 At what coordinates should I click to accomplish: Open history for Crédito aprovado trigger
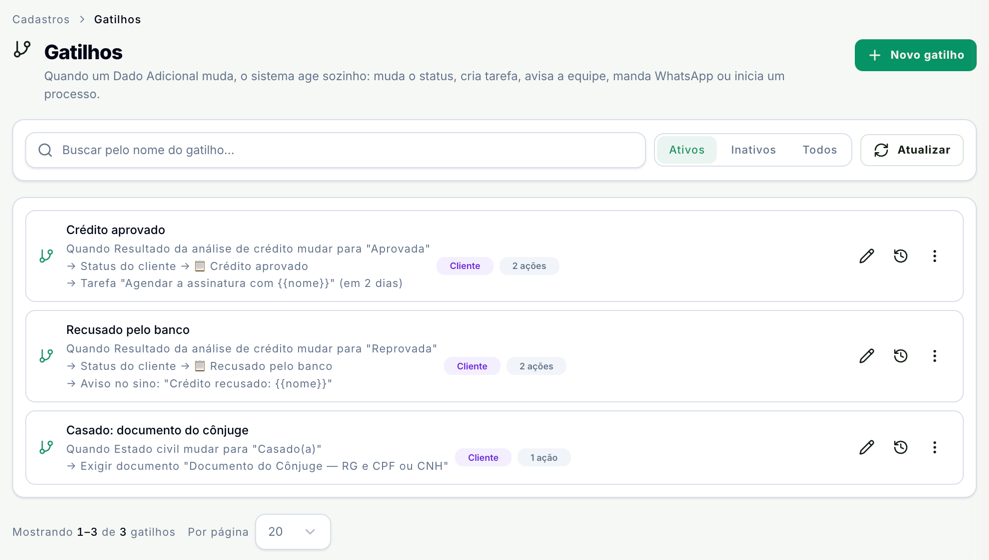901,255
